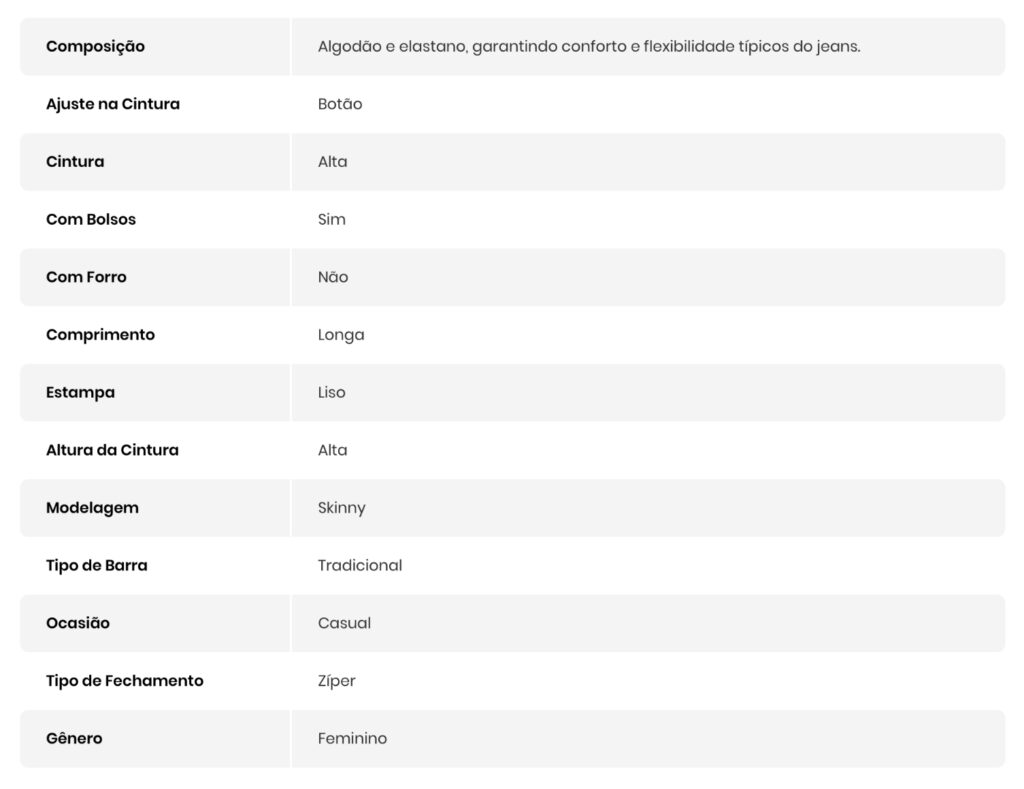Click the Sim value for pockets

coord(332,219)
